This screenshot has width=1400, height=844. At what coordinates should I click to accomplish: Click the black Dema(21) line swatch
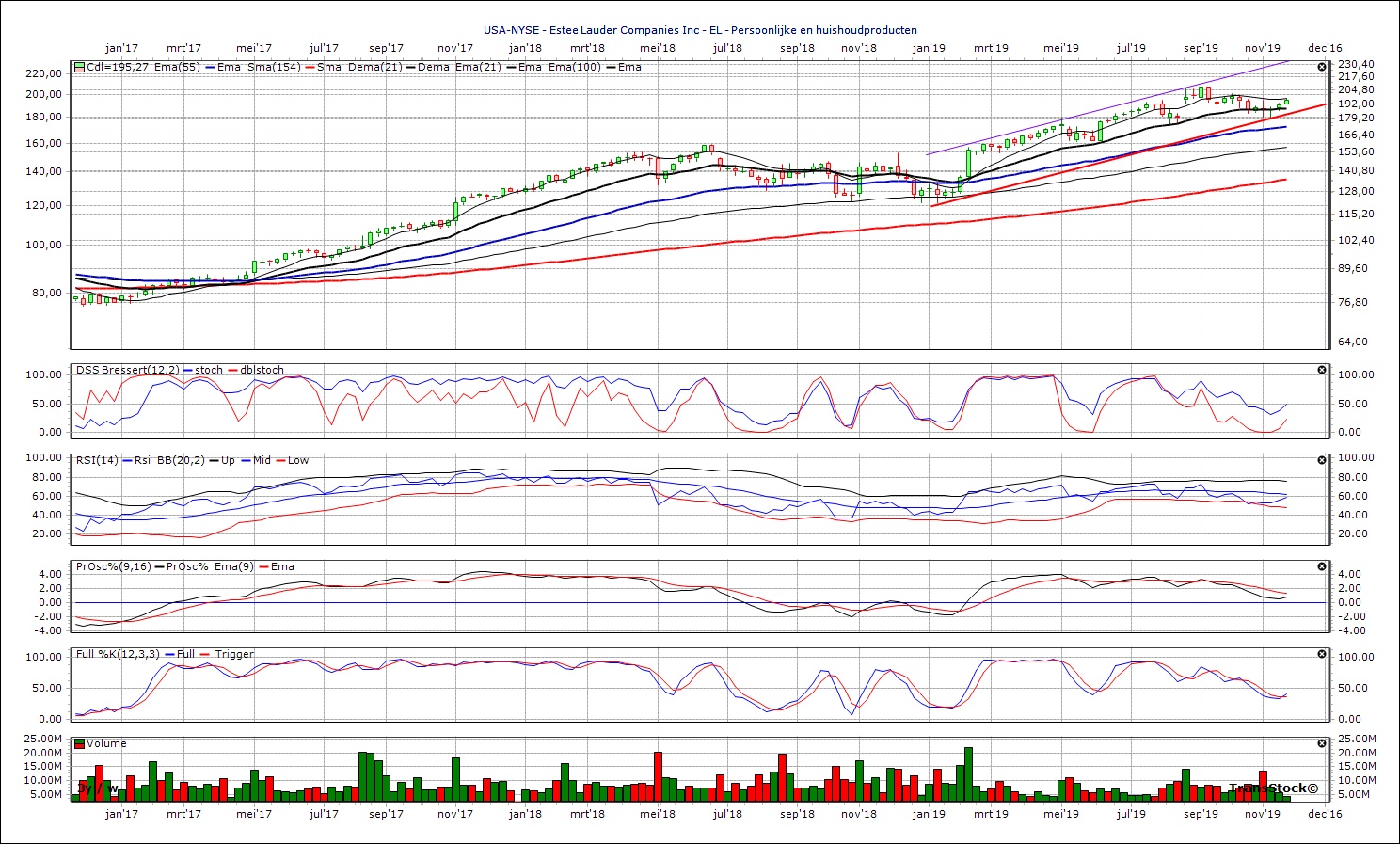(409, 67)
